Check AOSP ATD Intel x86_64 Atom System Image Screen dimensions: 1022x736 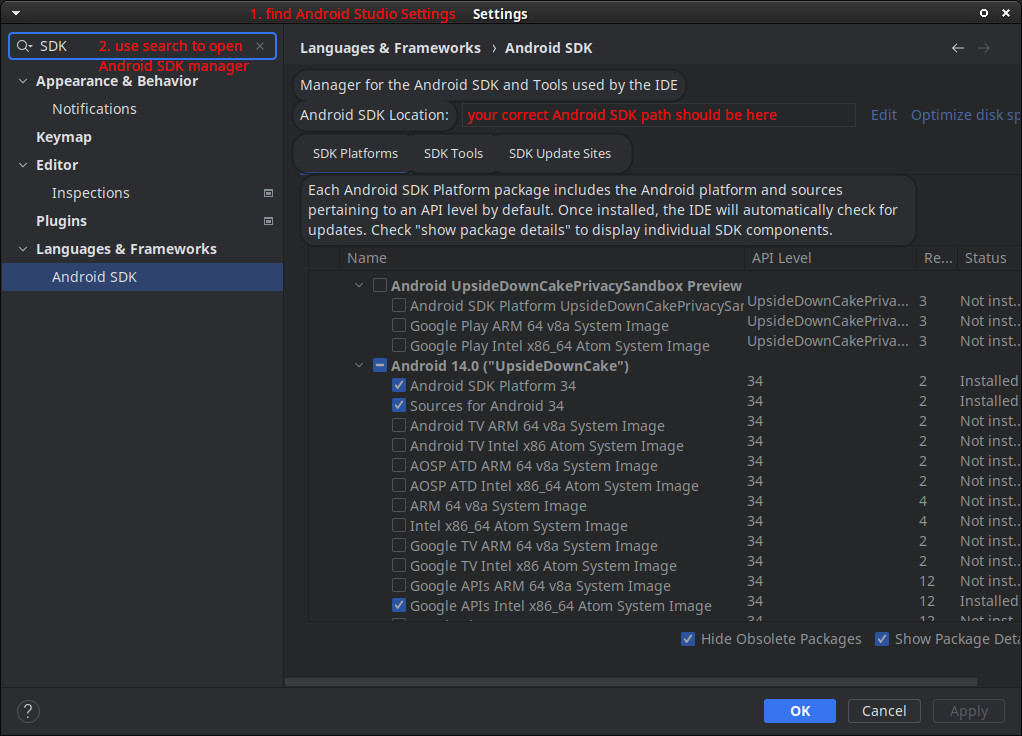[x=399, y=486]
